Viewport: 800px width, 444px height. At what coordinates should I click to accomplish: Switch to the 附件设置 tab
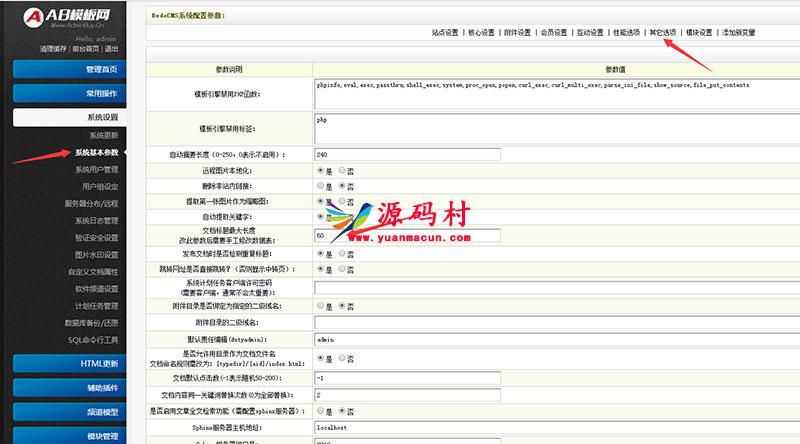coord(517,32)
